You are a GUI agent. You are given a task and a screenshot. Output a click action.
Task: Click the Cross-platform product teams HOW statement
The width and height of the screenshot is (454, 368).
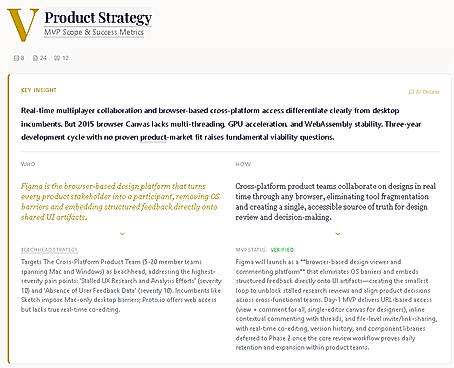[336, 201]
